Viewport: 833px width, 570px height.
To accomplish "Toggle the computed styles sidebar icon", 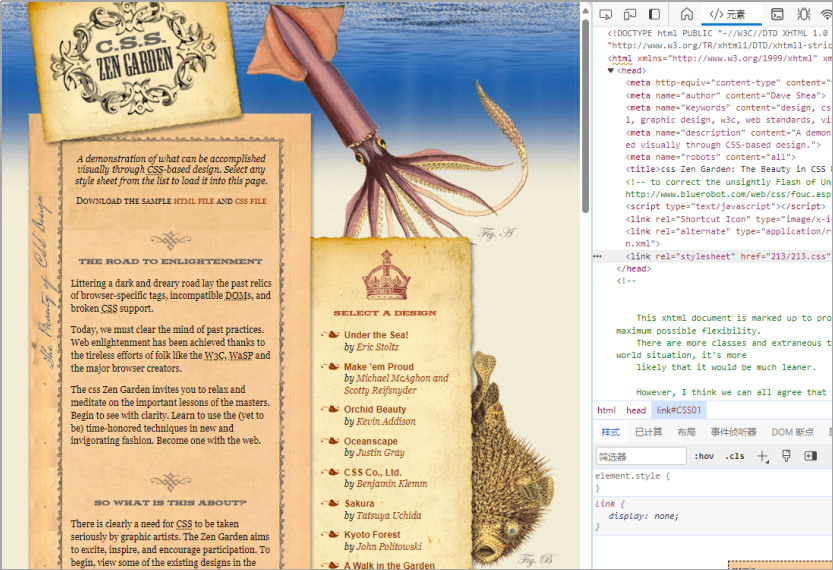I will 811,456.
